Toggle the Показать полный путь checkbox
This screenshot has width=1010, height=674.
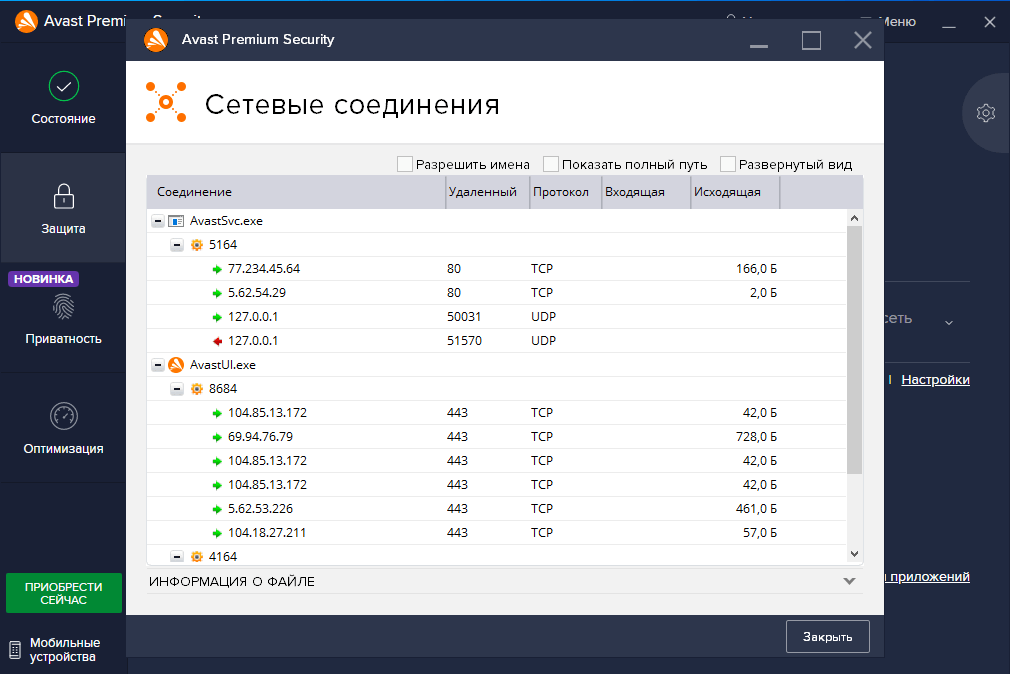coord(551,164)
